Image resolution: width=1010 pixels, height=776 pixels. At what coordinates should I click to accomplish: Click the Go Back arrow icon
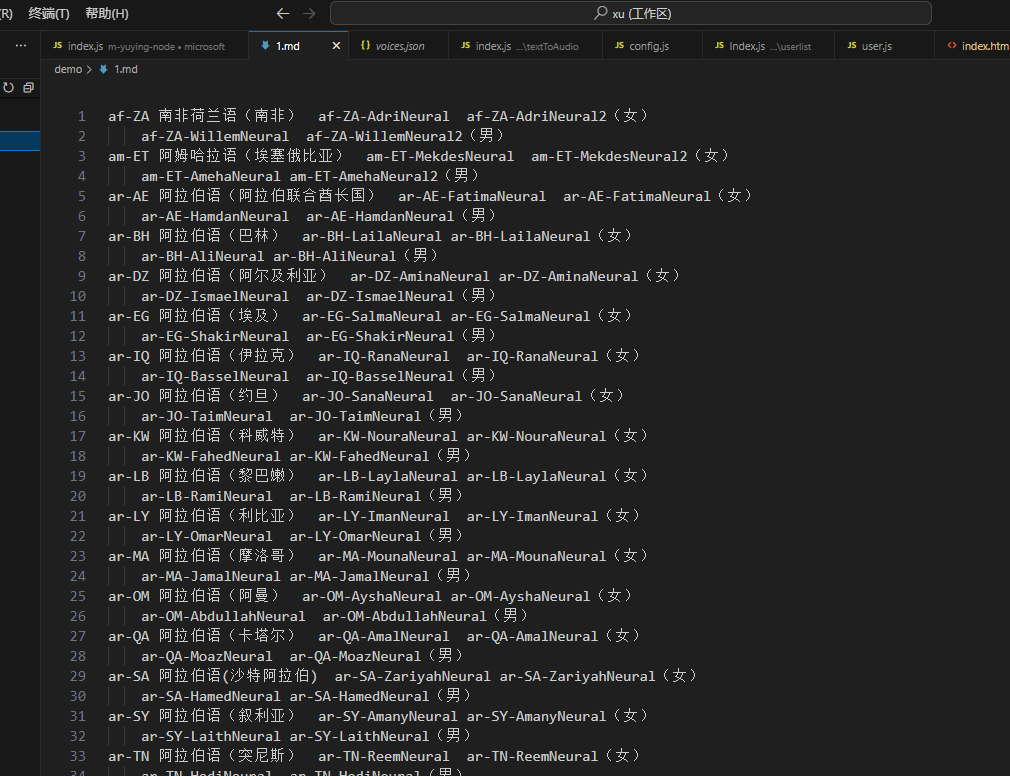point(283,14)
